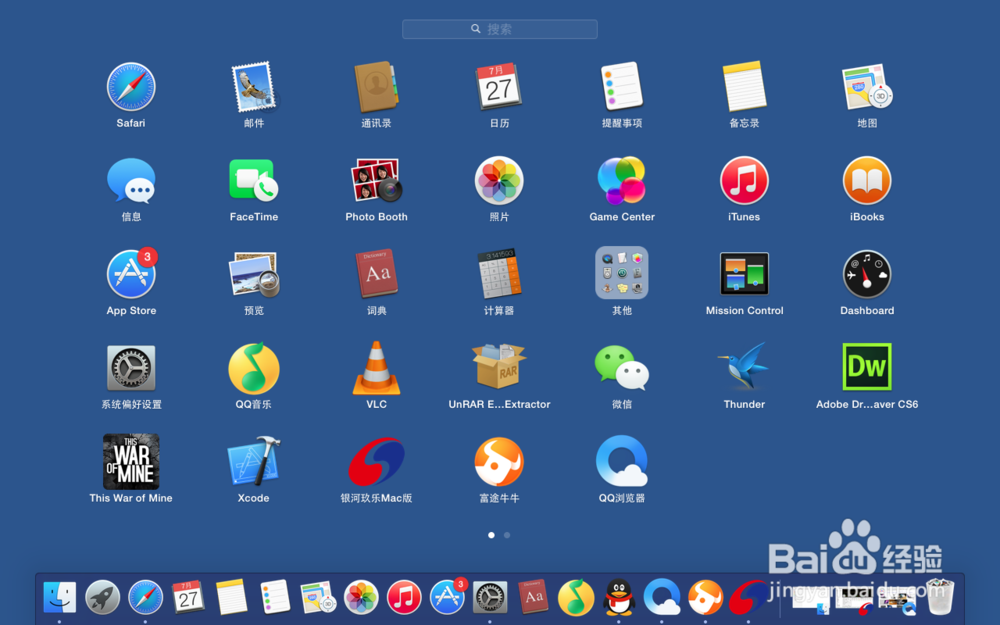Viewport: 1000px width, 625px height.
Task: Open Dictionary (词典) in the Launchpad grid
Action: tap(376, 274)
